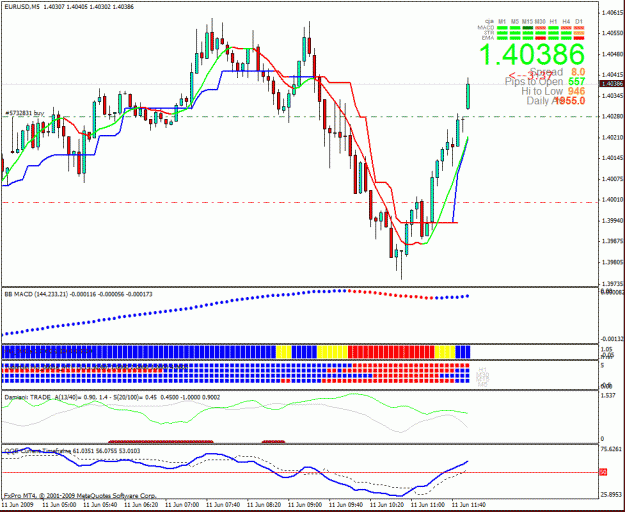Click the H1 column header in dashboard

pyautogui.click(x=553, y=21)
